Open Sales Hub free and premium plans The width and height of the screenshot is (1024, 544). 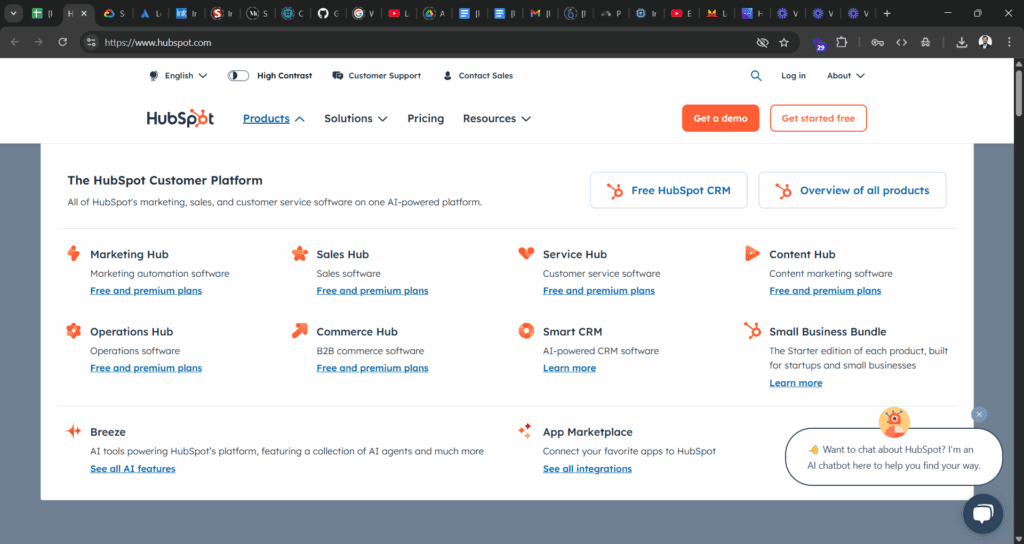(372, 291)
